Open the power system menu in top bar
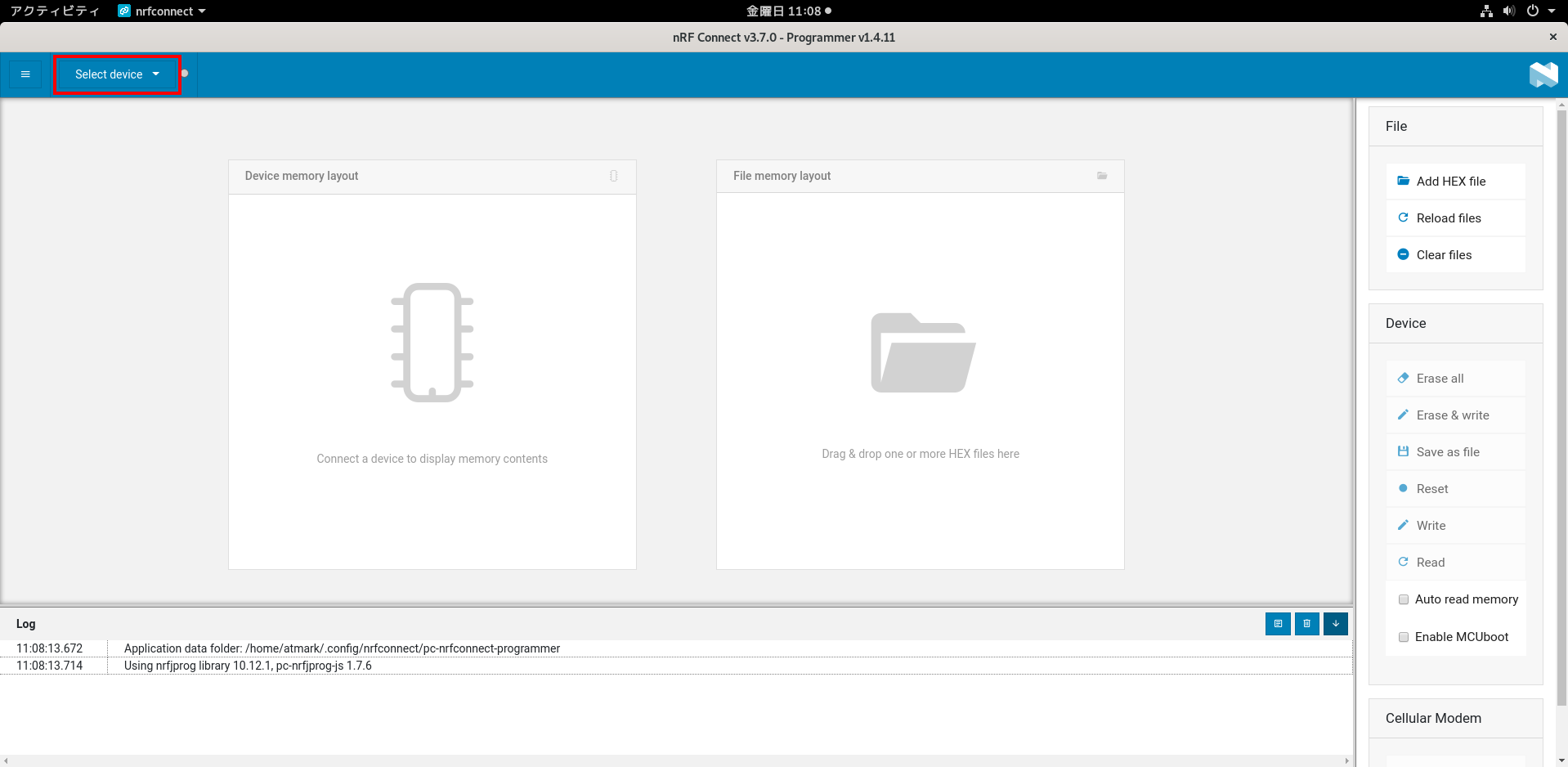 click(1540, 11)
